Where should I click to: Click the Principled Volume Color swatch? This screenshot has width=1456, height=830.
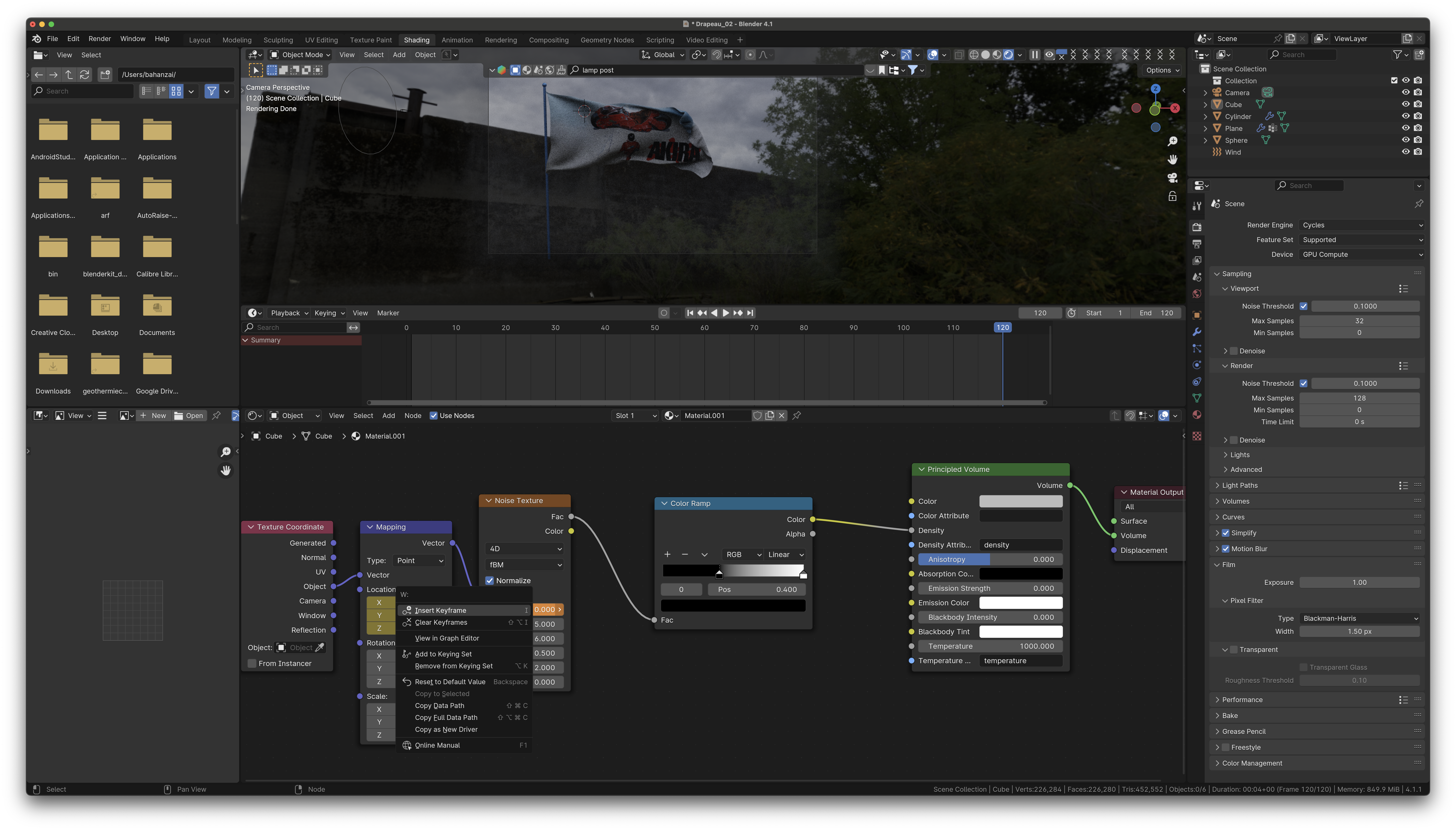click(1020, 502)
